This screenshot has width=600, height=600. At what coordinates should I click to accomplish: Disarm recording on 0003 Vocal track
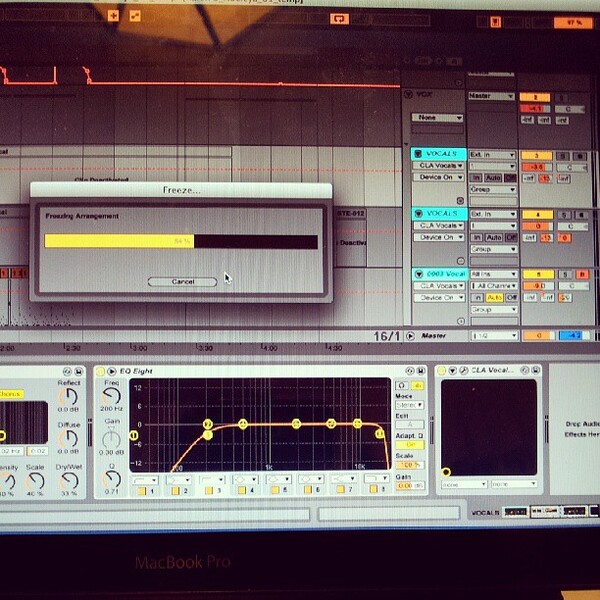coord(582,274)
